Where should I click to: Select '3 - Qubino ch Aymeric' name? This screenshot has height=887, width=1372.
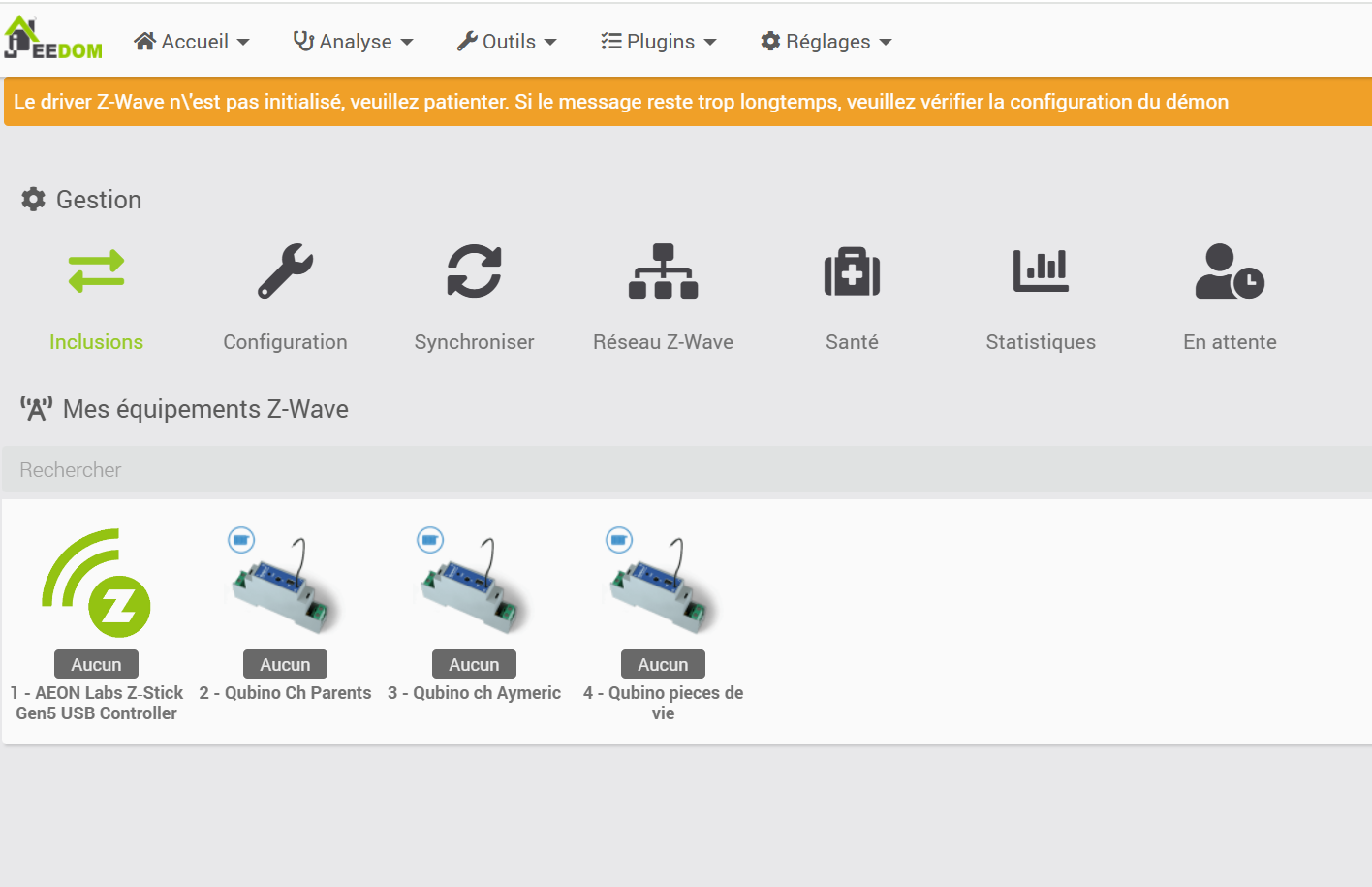pos(474,693)
